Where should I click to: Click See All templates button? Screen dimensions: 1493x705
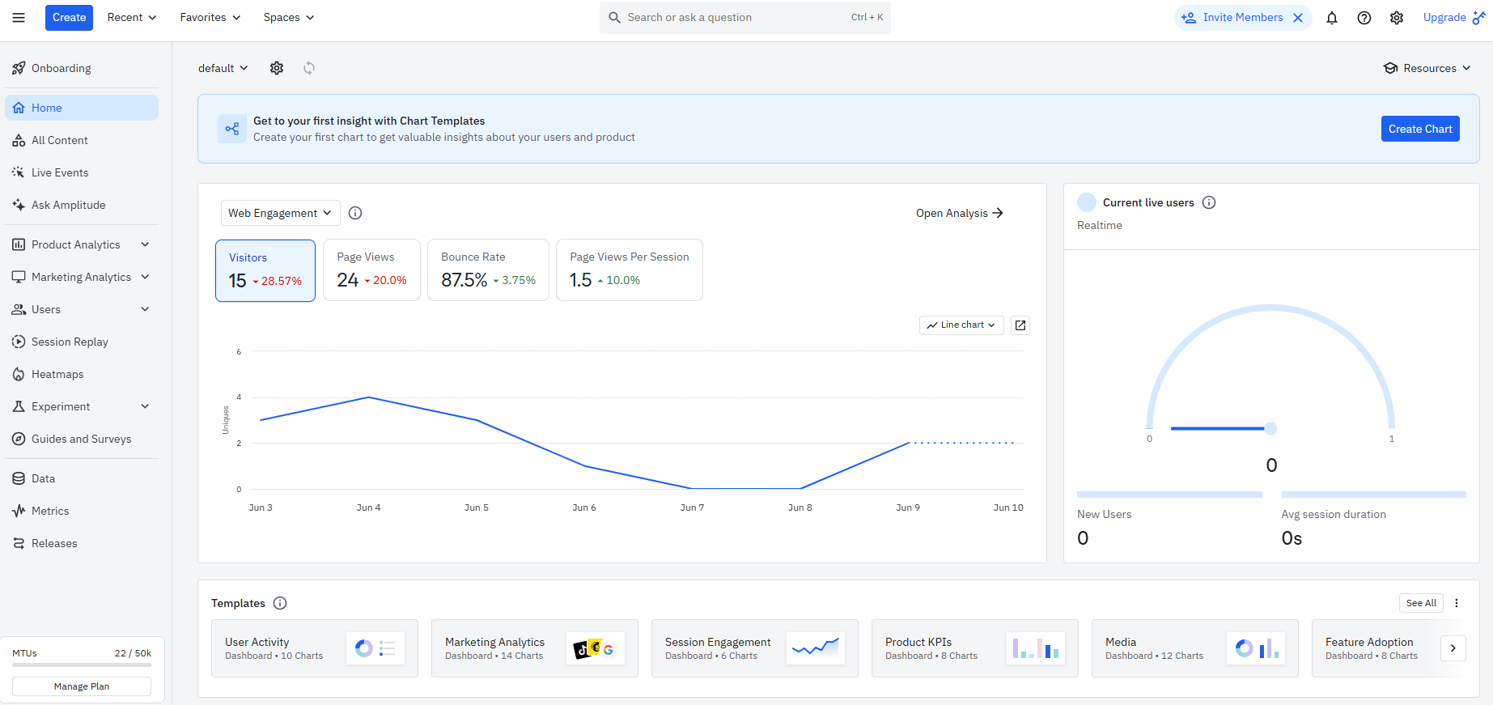click(x=1420, y=603)
